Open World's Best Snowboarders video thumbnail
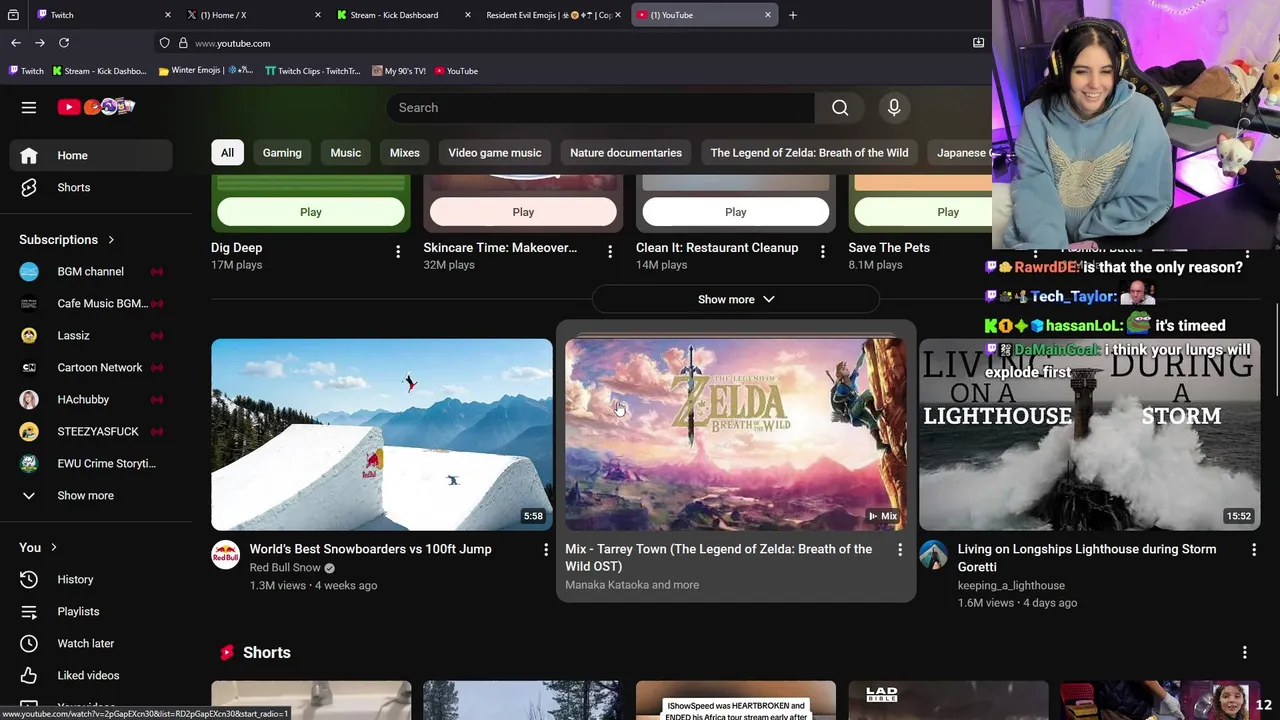 [x=382, y=434]
